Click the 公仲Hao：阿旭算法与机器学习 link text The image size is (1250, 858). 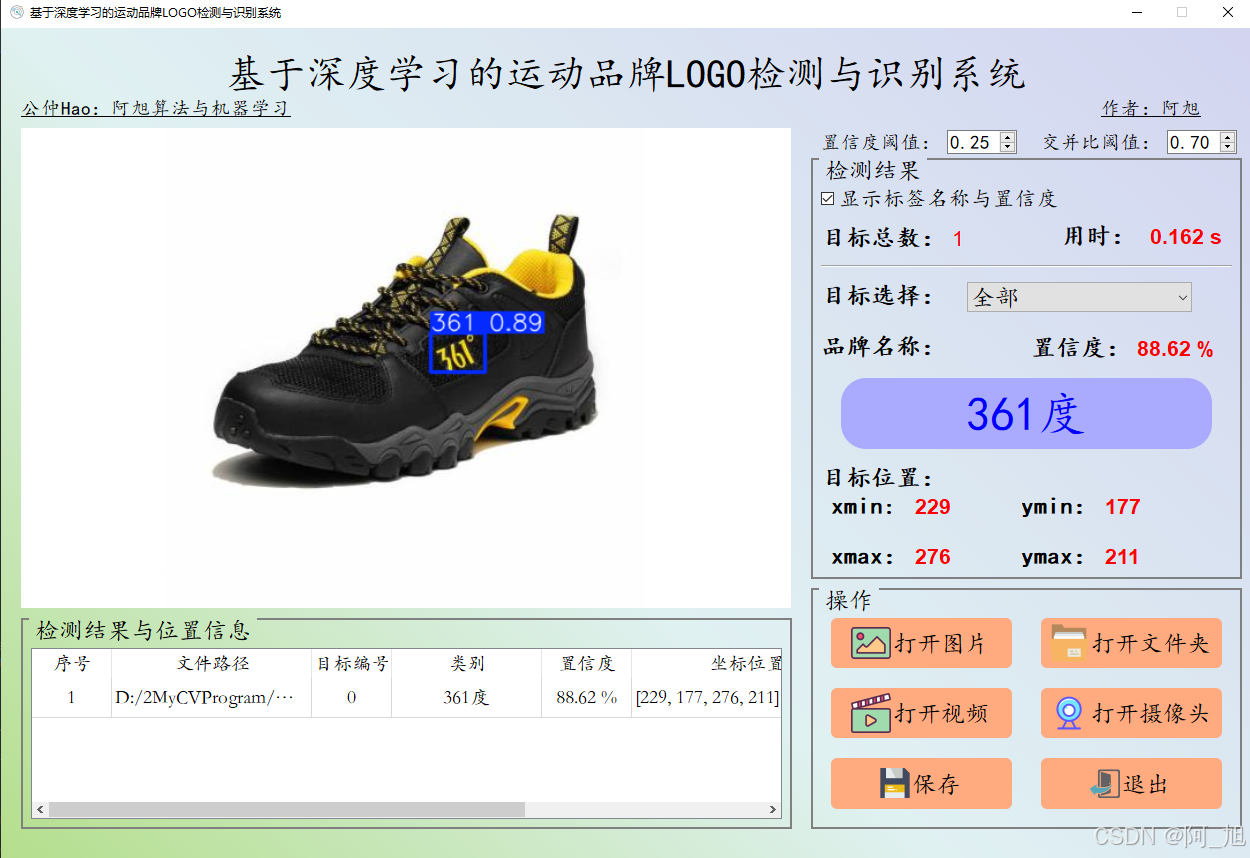pyautogui.click(x=156, y=108)
